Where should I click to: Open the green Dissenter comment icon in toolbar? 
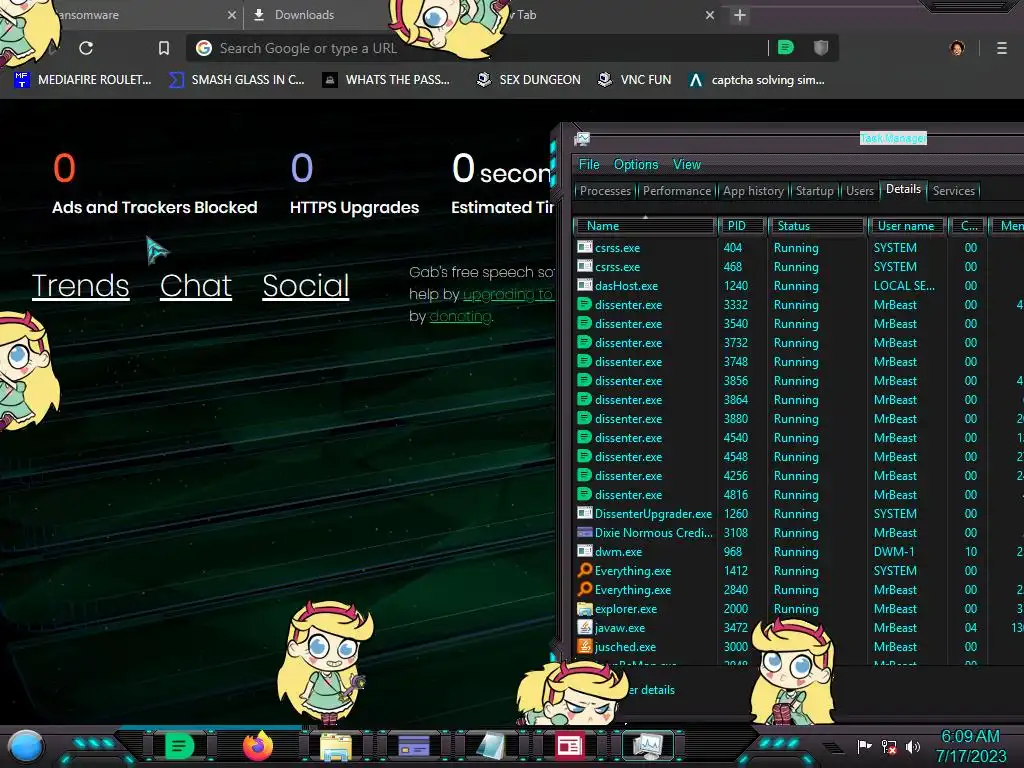(786, 48)
